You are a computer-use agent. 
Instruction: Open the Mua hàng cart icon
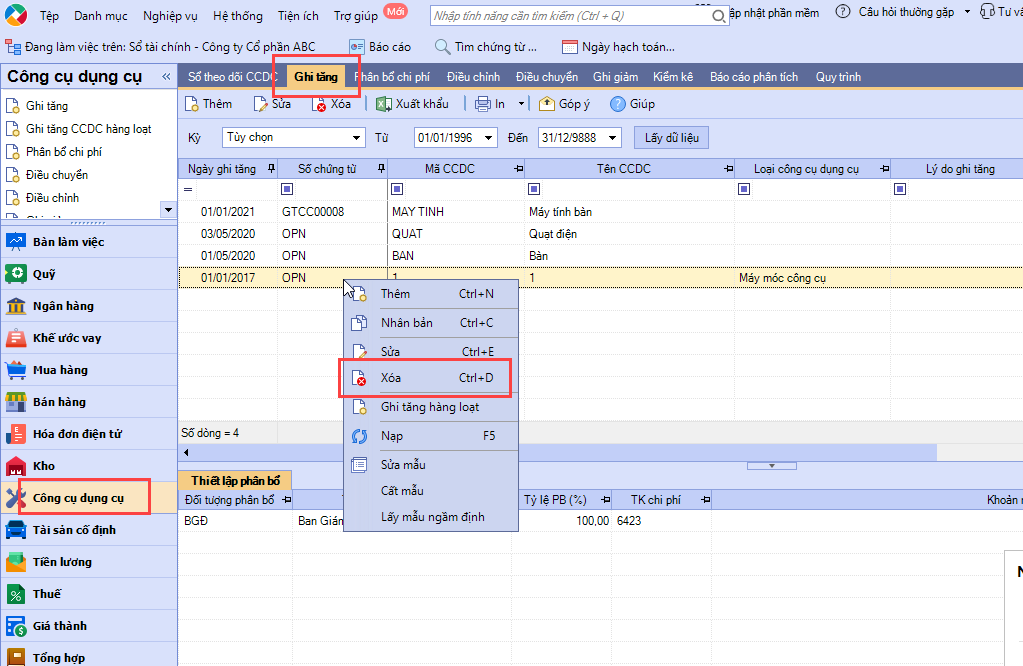tap(16, 370)
